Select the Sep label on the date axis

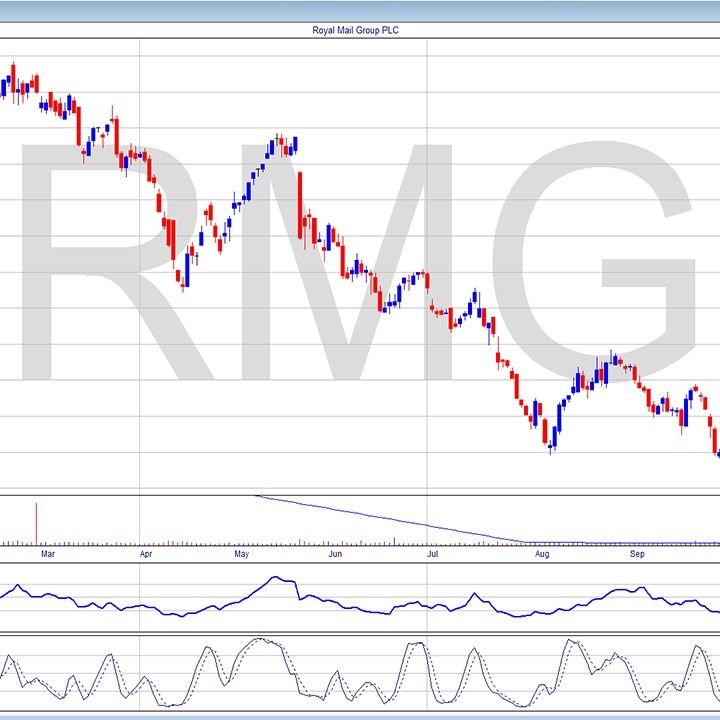click(x=638, y=552)
